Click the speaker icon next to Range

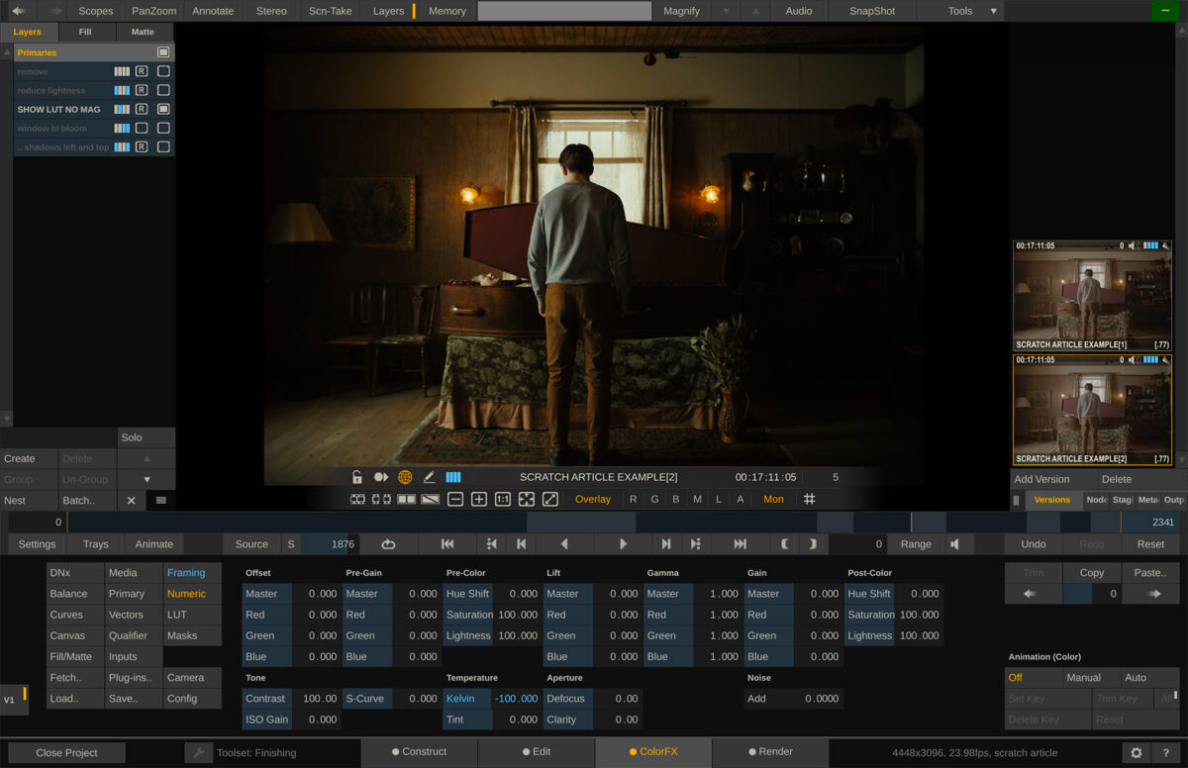955,544
